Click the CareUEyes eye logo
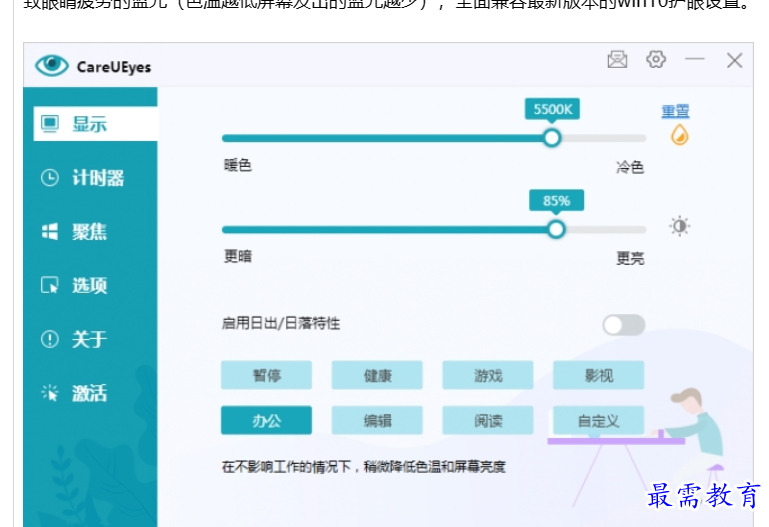Image resolution: width=769 pixels, height=527 pixels. coord(51,65)
